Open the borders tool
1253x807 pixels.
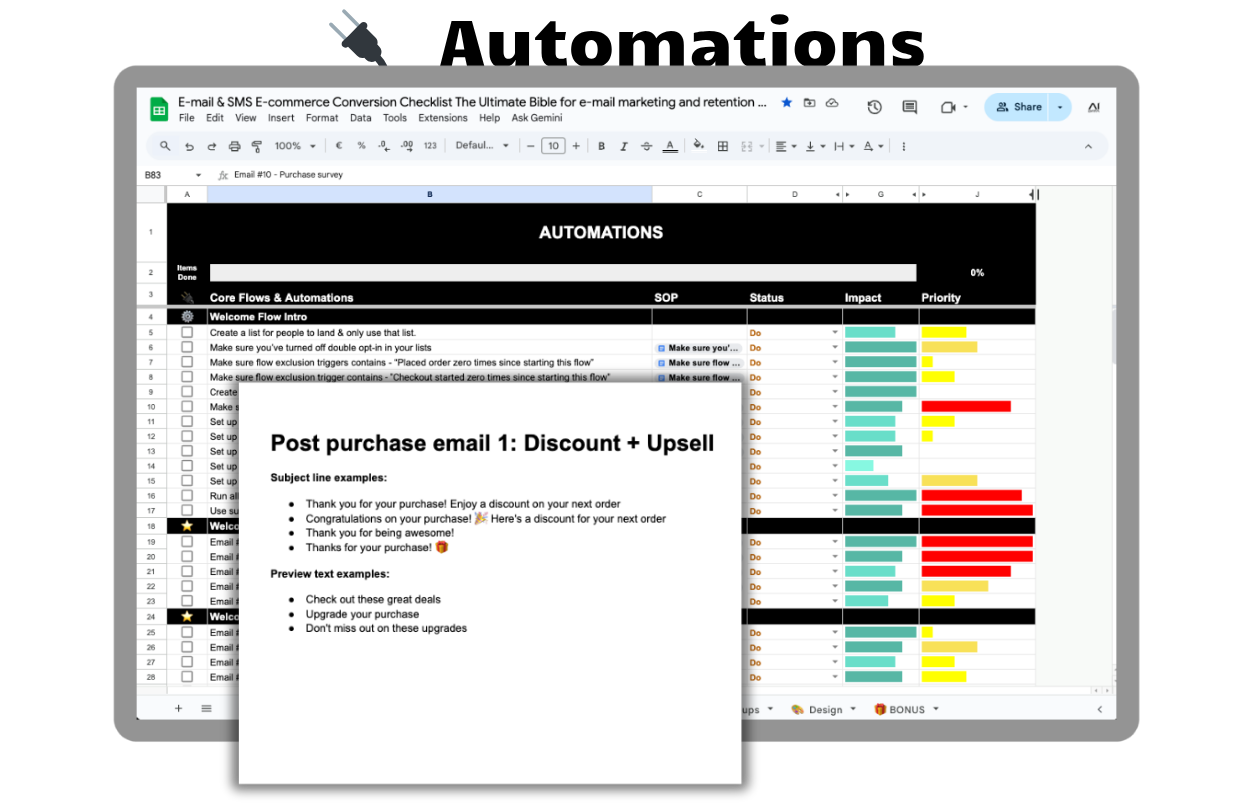(723, 146)
